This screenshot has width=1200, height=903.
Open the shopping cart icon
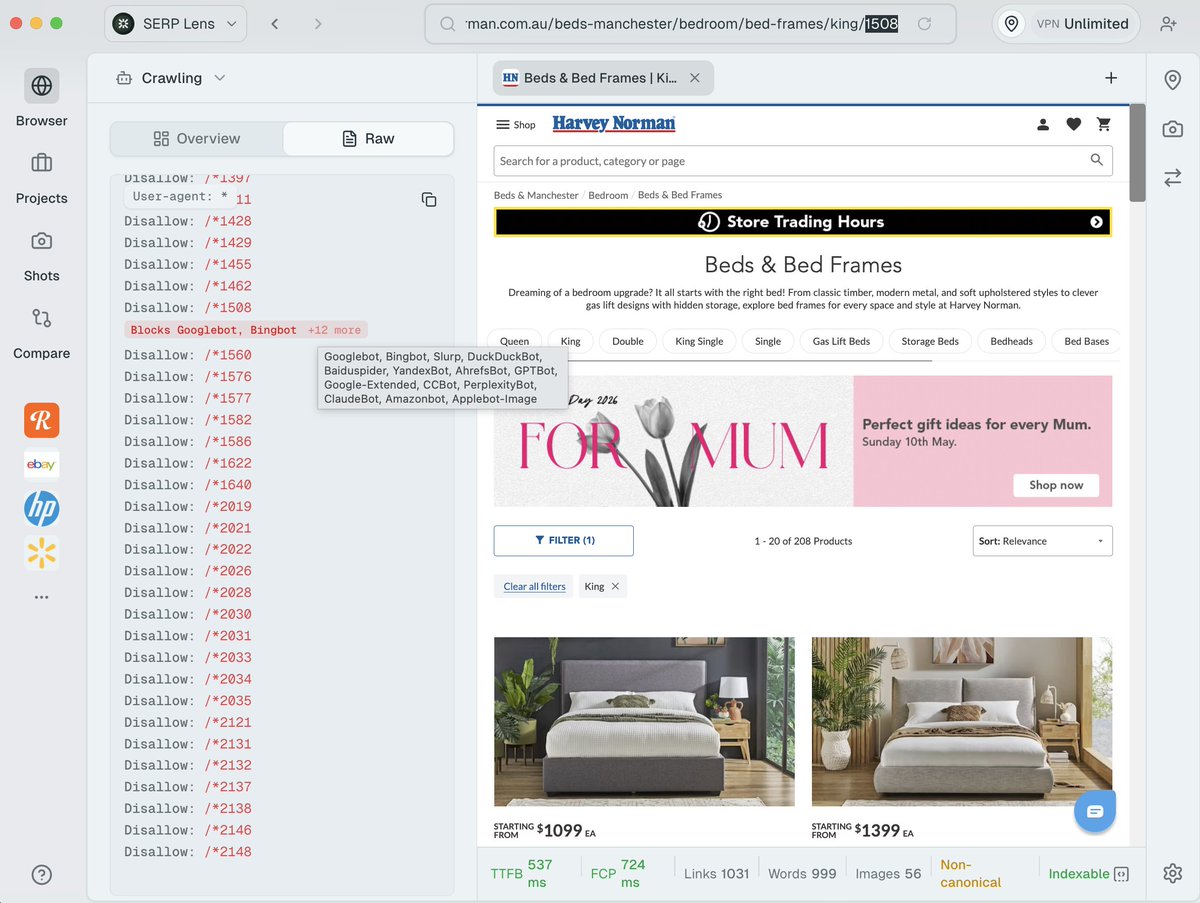coord(1104,124)
